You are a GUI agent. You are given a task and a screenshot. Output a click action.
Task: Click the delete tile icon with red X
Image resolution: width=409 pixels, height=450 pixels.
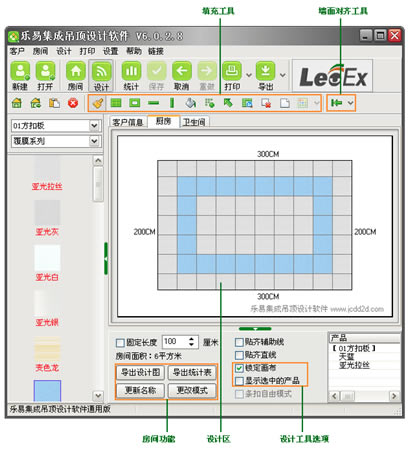[x=266, y=103]
